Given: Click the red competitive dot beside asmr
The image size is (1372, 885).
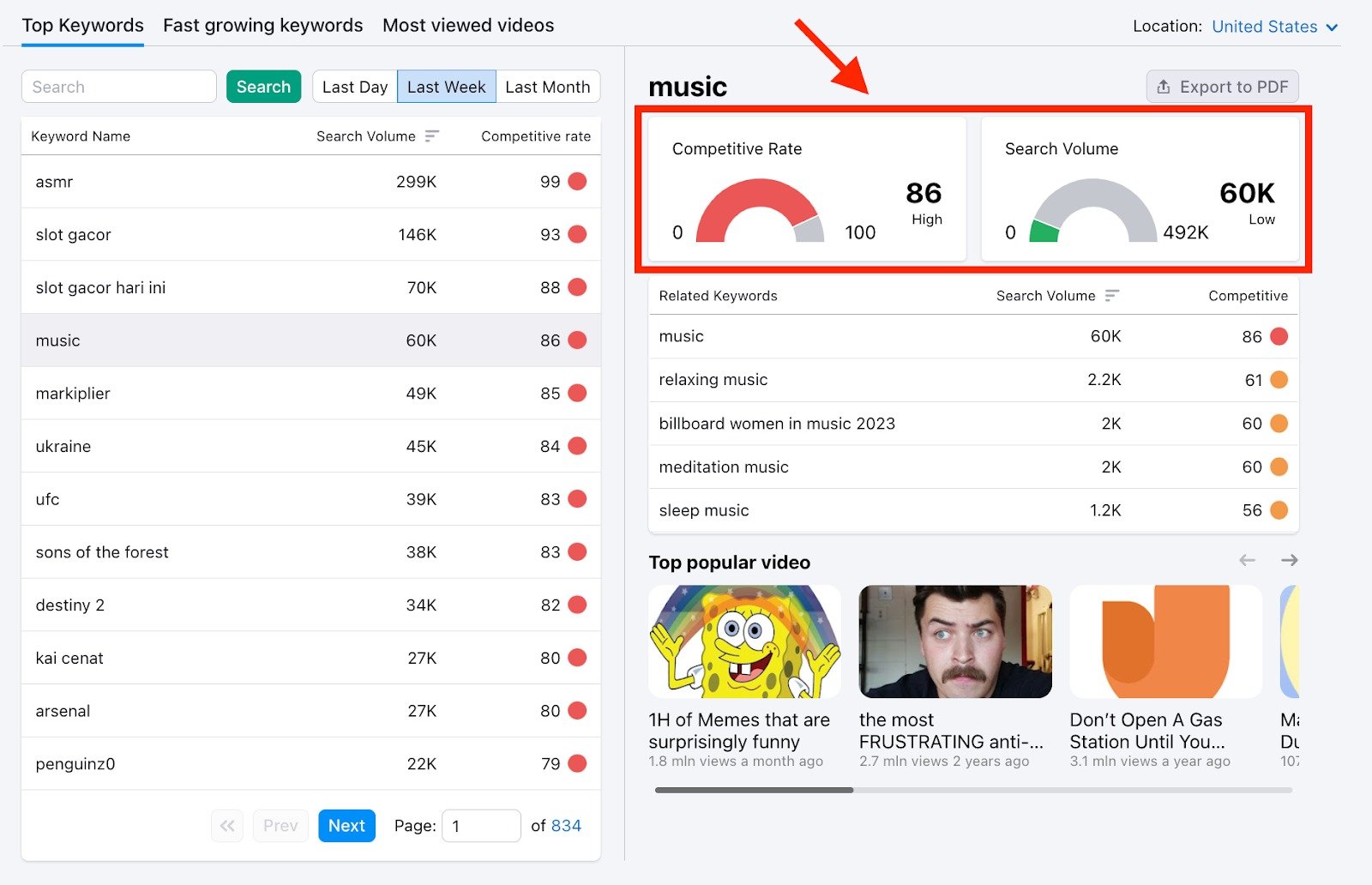Looking at the screenshot, I should point(576,181).
